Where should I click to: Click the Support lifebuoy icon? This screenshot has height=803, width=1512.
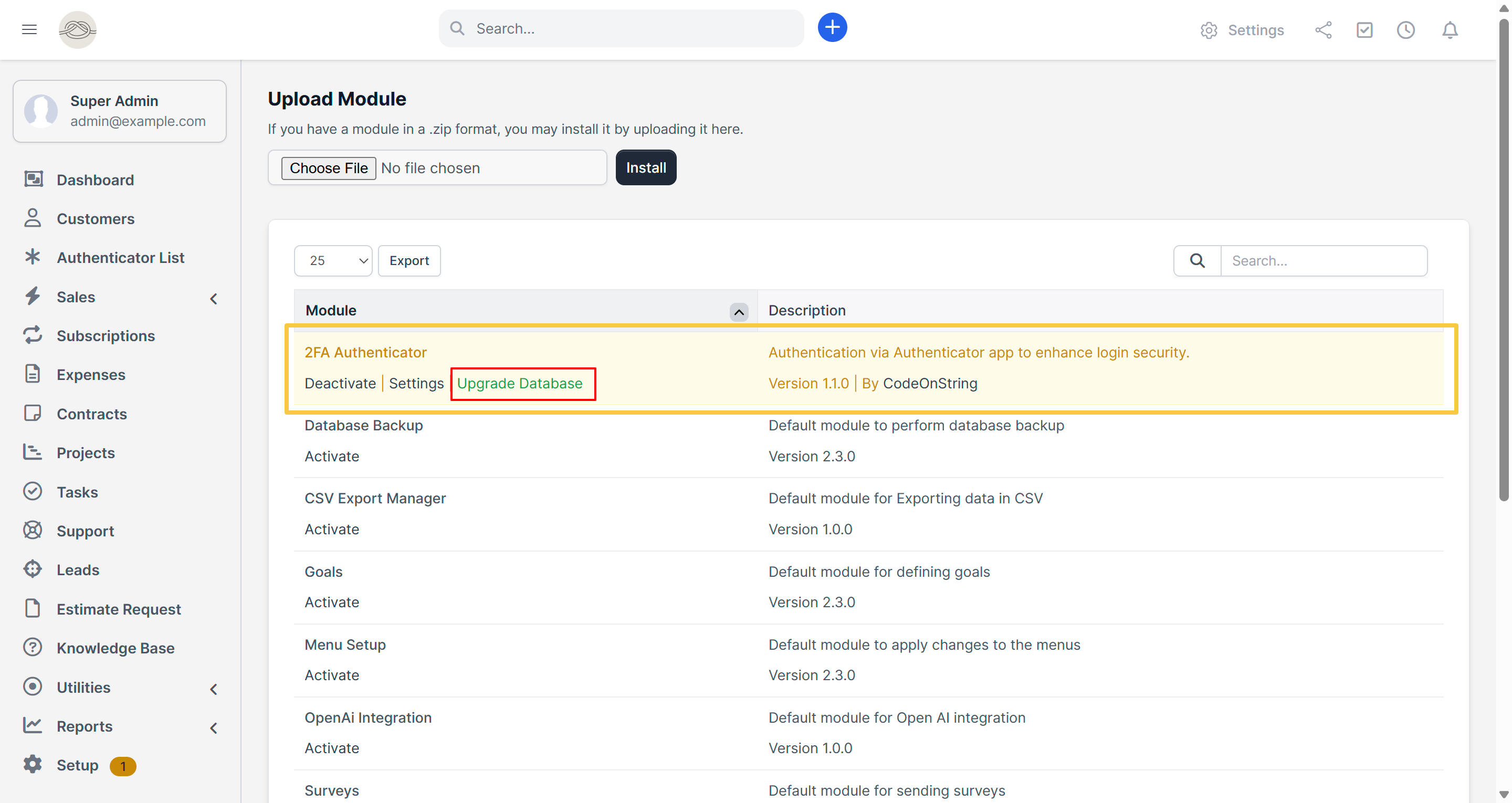click(x=33, y=530)
